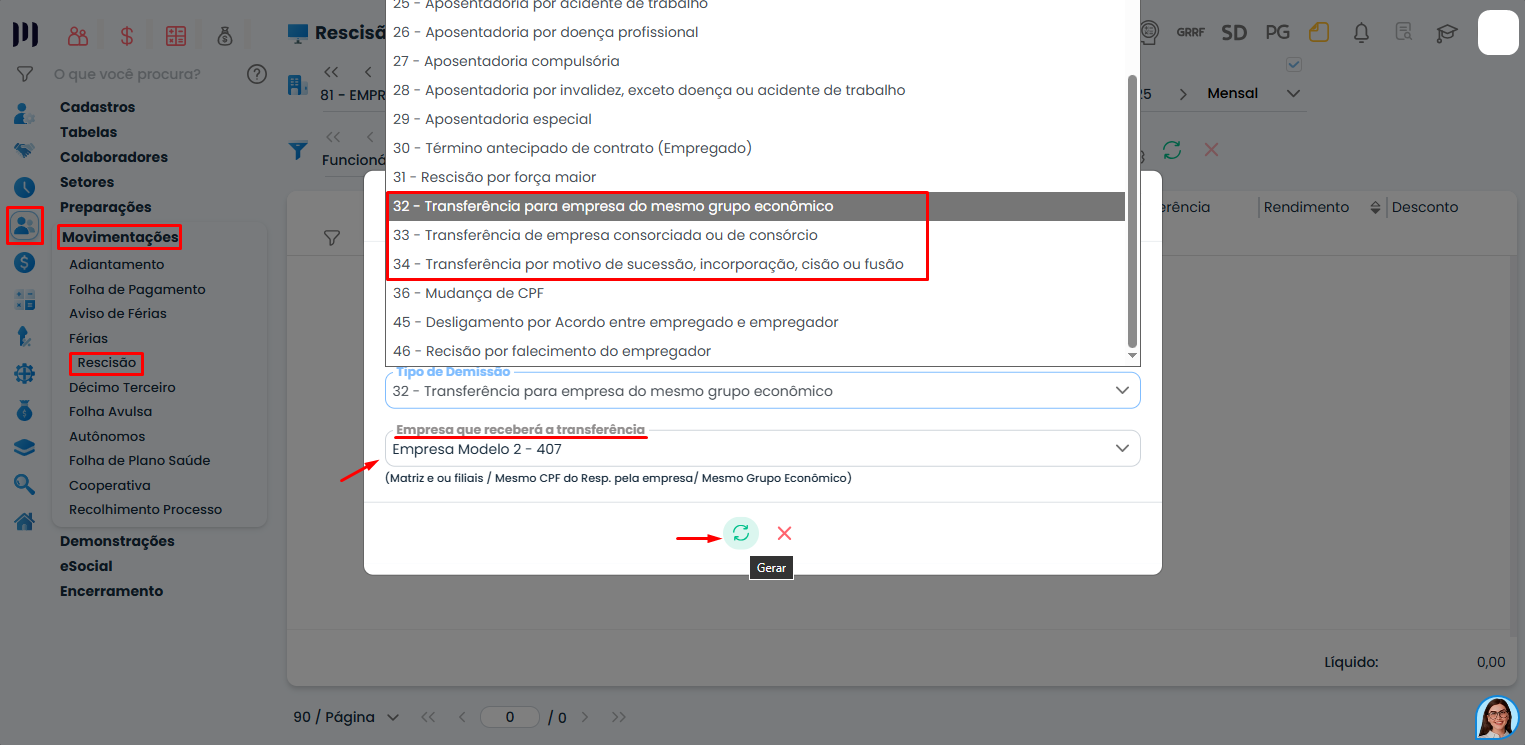This screenshot has width=1525, height=745.
Task: Open the graduation cap training icon
Action: pyautogui.click(x=1446, y=32)
